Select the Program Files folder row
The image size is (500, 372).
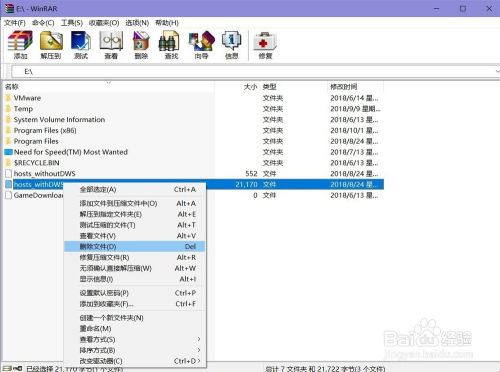point(193,141)
